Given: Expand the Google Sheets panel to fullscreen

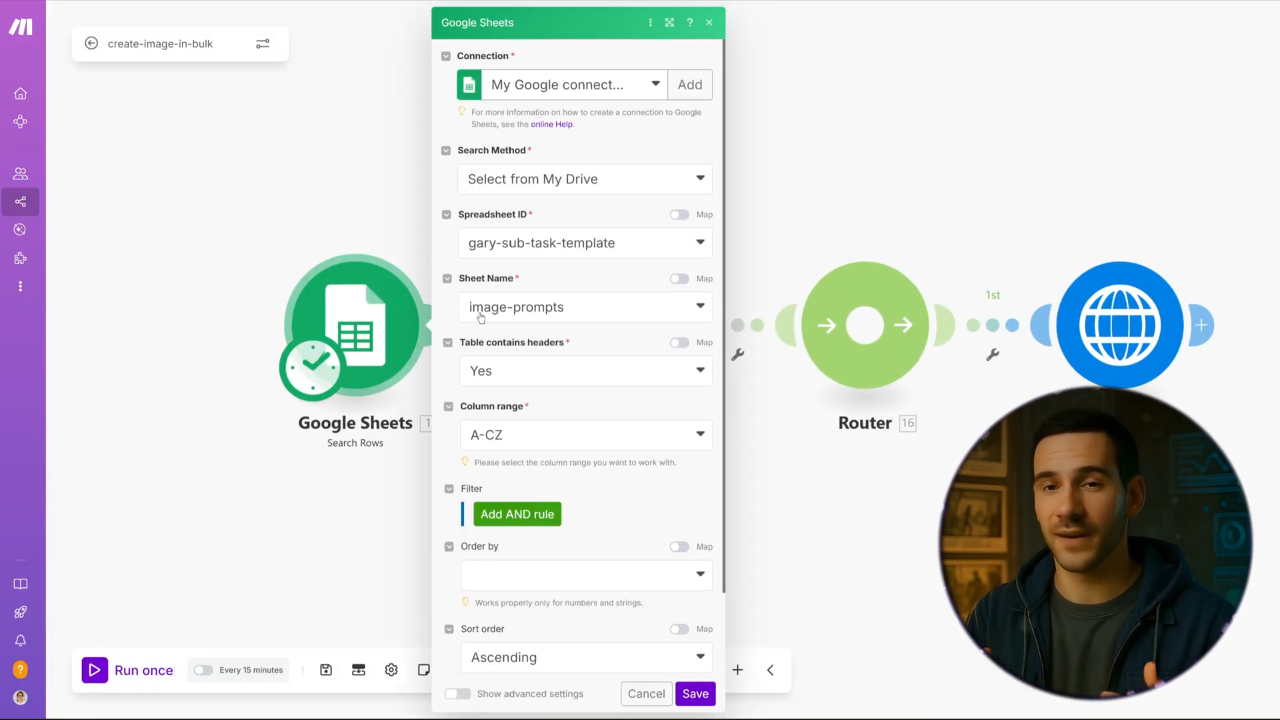Looking at the screenshot, I should (669, 22).
